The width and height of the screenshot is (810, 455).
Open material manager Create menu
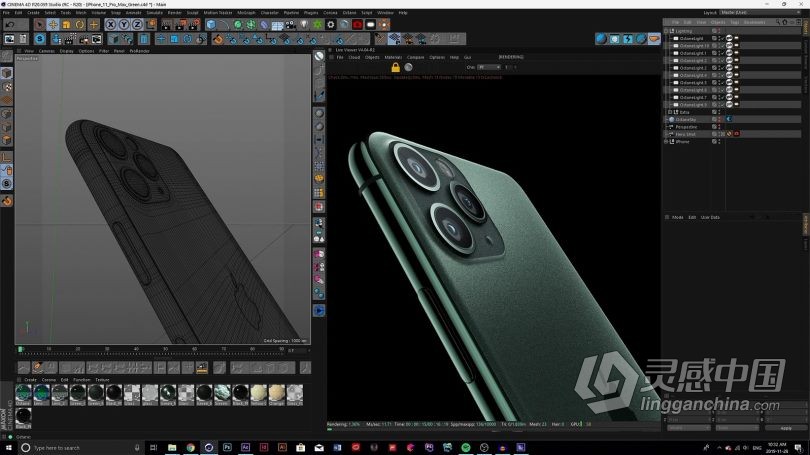(30, 380)
